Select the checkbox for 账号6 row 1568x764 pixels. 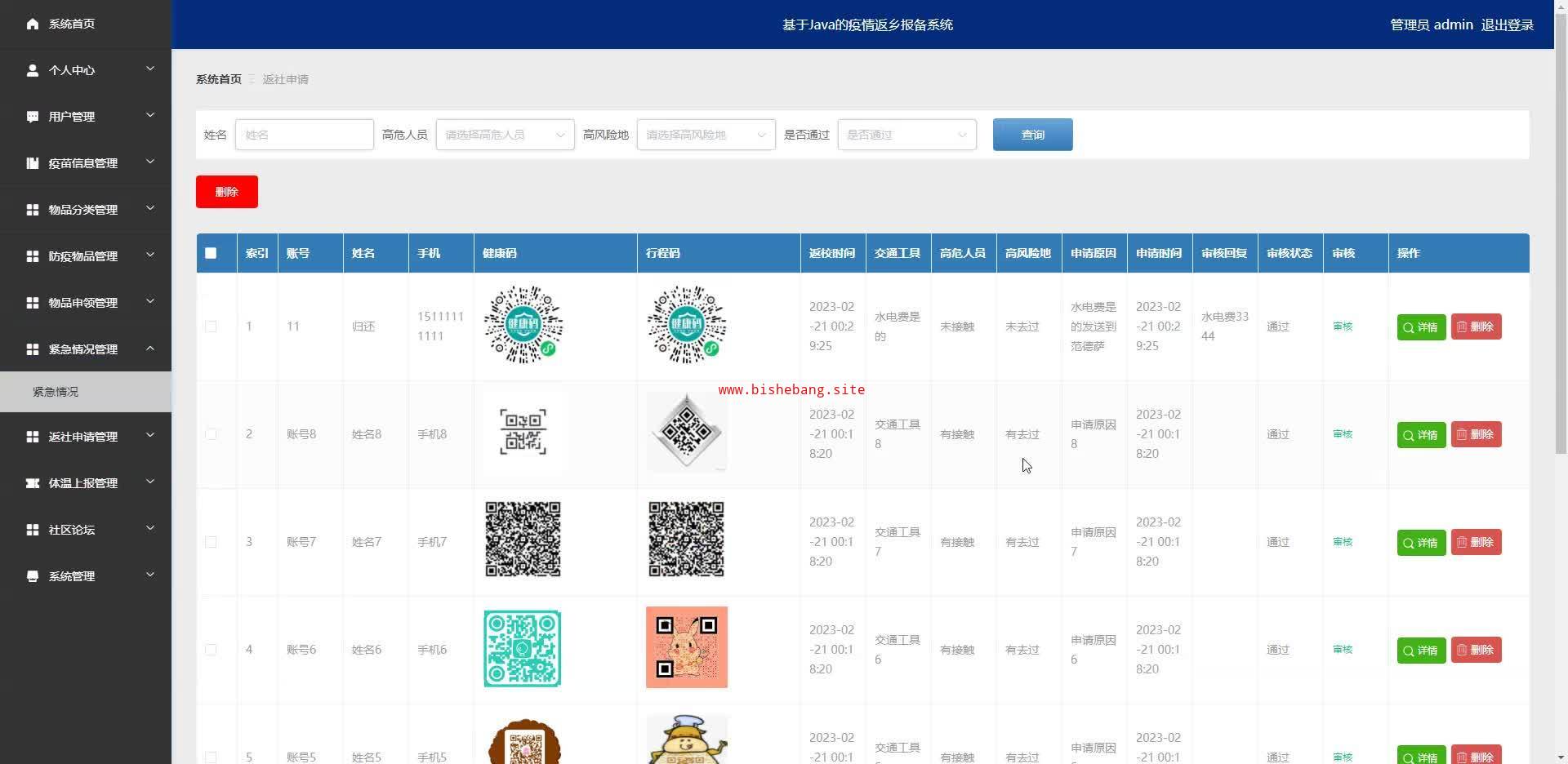[211, 650]
